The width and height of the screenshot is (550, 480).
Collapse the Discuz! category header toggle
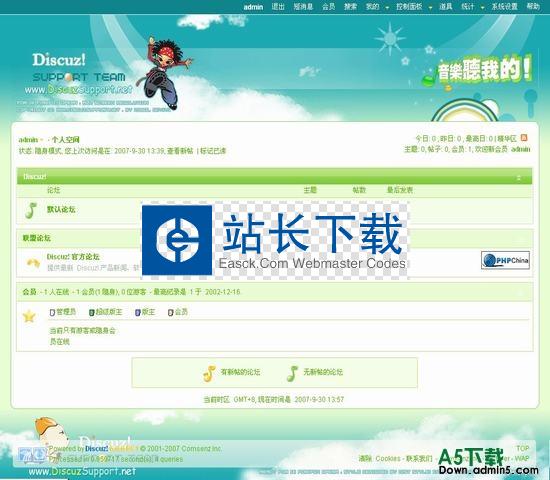click(x=518, y=178)
